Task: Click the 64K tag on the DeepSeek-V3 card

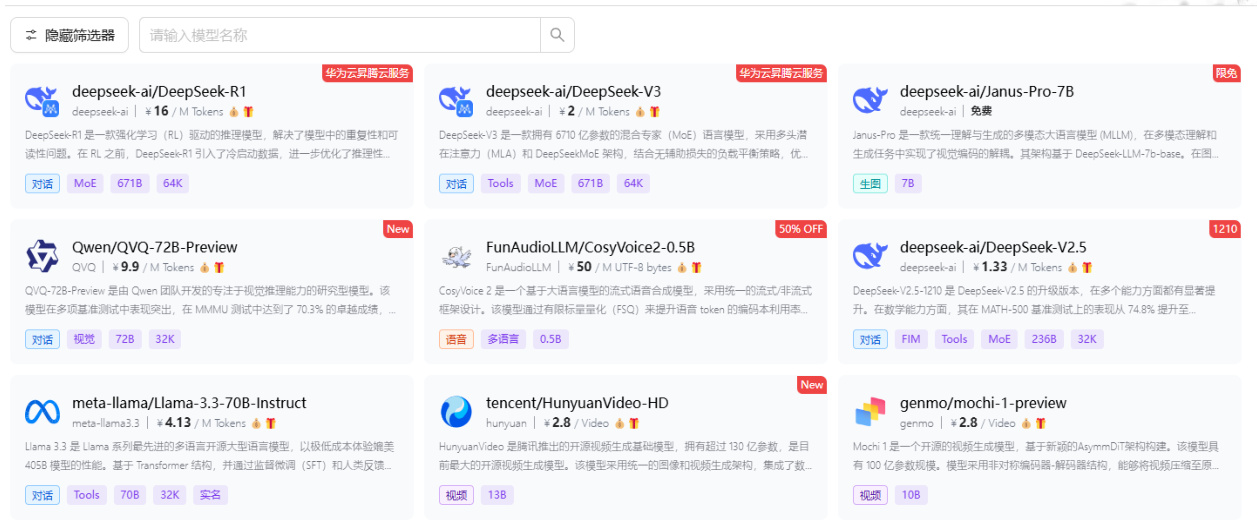Action: click(633, 183)
